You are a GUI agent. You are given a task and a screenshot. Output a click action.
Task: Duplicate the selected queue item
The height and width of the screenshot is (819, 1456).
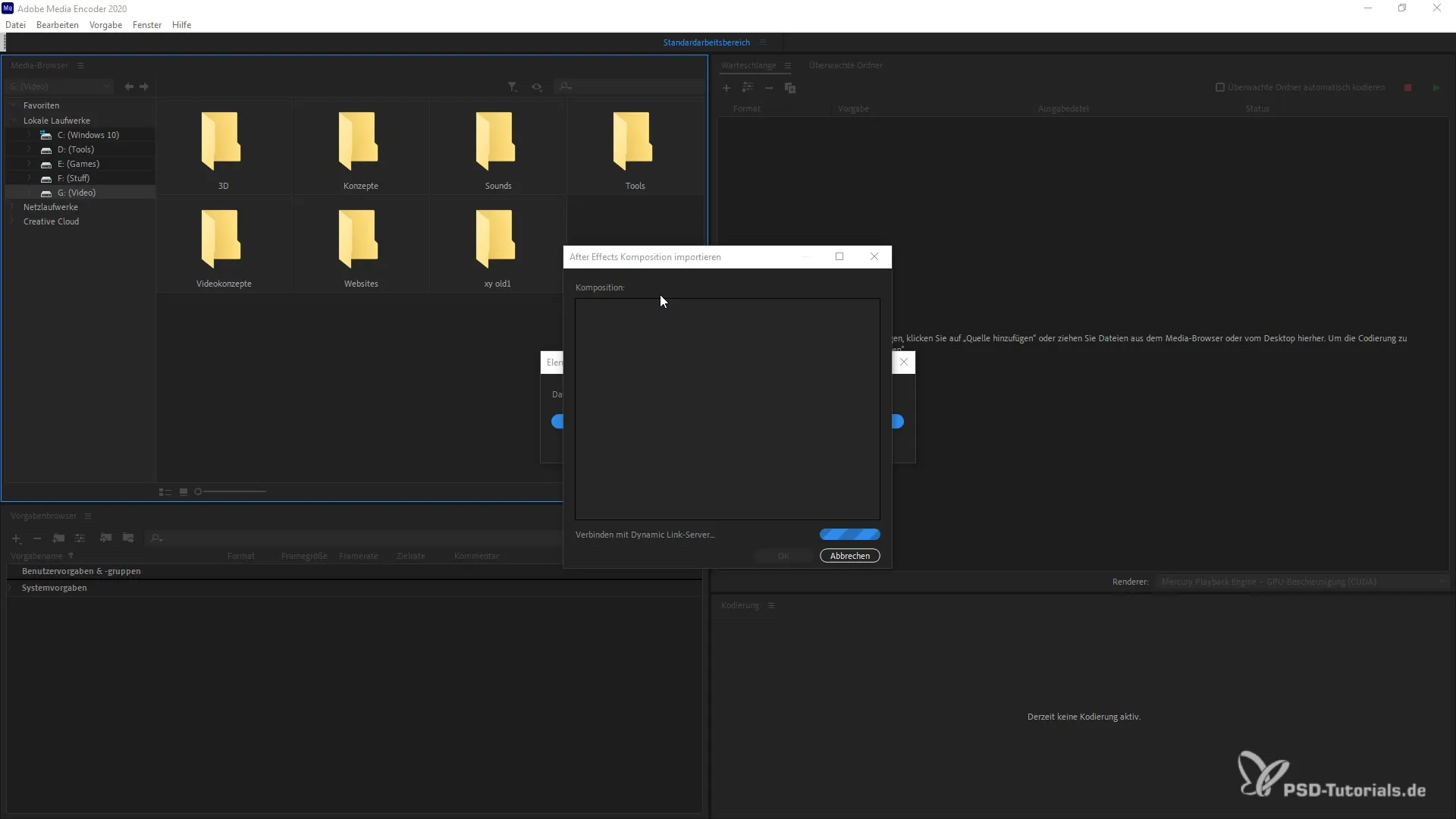tap(790, 88)
